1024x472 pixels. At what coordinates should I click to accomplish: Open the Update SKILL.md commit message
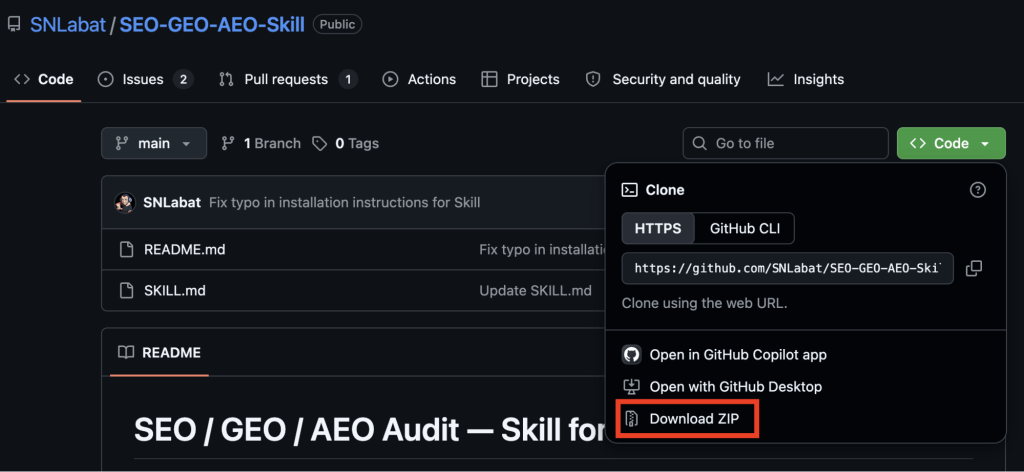click(x=536, y=291)
